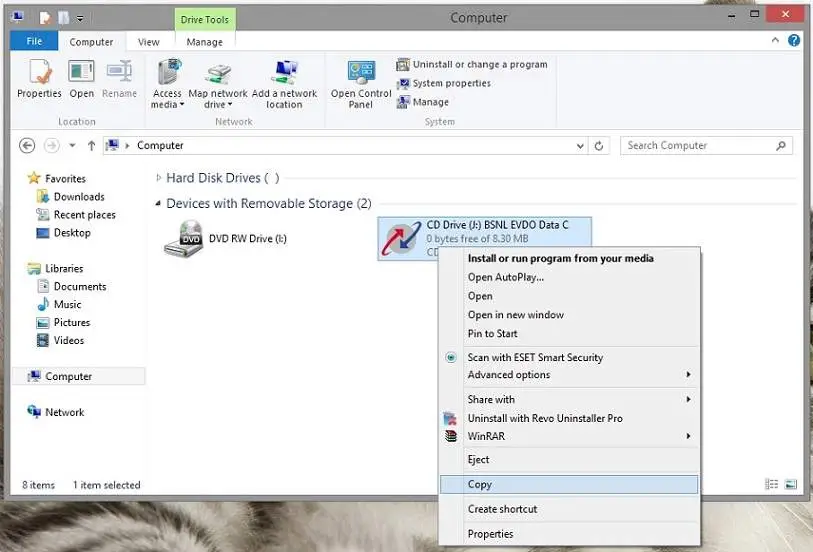
Task: Open address bar history dropdown
Action: 580,146
